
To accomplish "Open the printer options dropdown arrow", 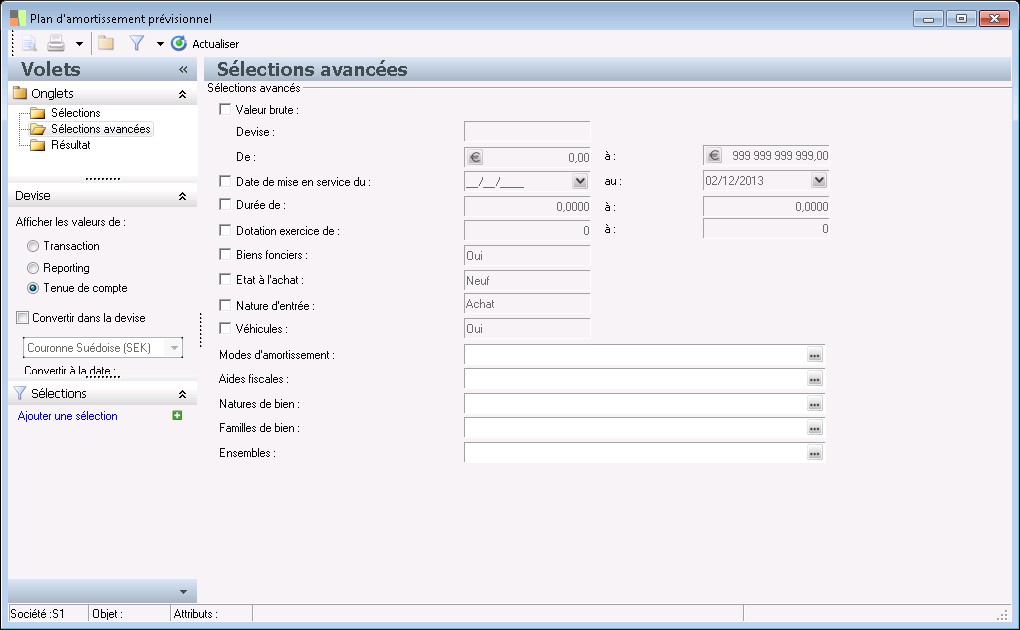I will click(79, 44).
